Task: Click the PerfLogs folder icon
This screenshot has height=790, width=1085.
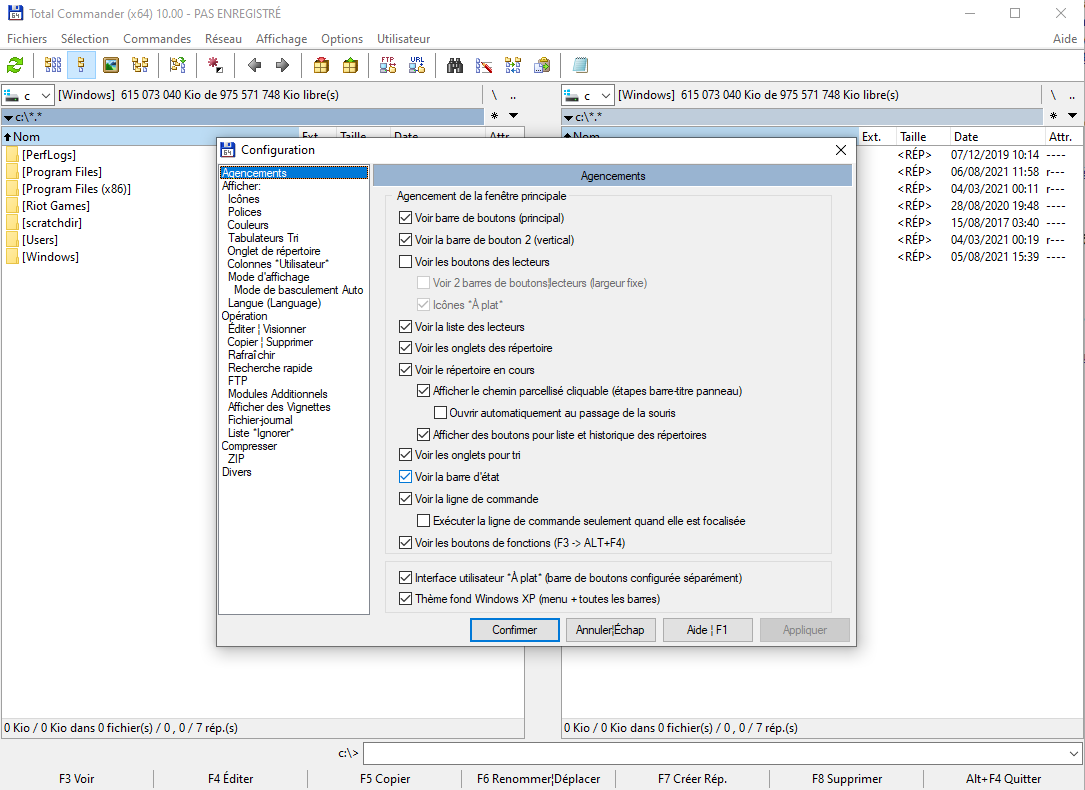Action: pos(12,155)
